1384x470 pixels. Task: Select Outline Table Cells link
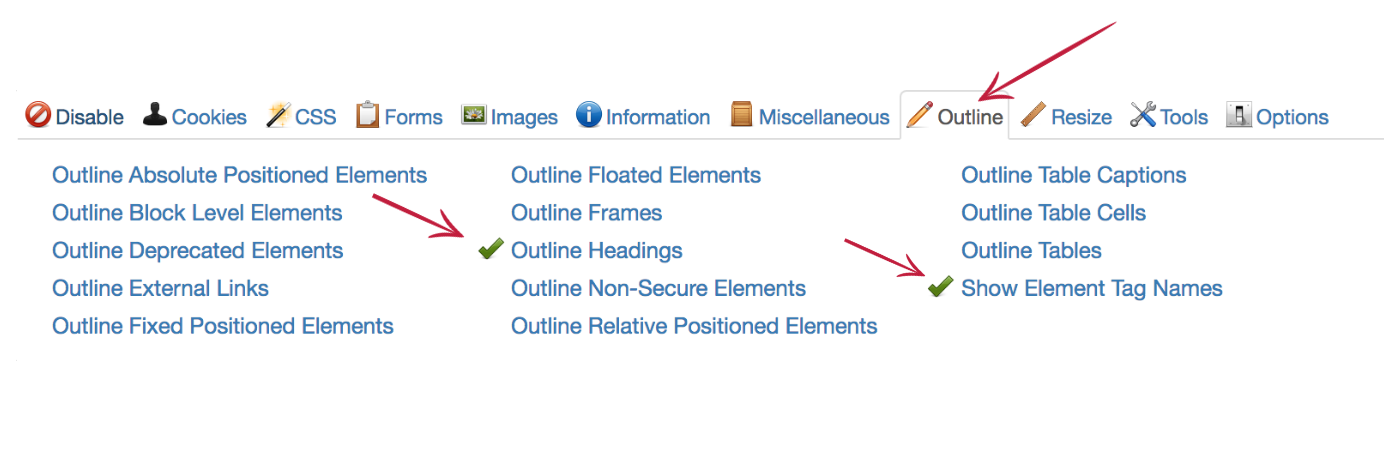point(1053,213)
